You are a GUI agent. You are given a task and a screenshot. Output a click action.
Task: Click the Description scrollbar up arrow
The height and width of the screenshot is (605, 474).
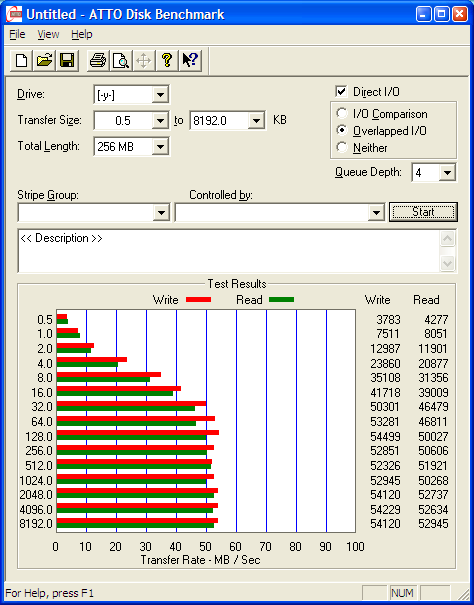pyautogui.click(x=447, y=239)
